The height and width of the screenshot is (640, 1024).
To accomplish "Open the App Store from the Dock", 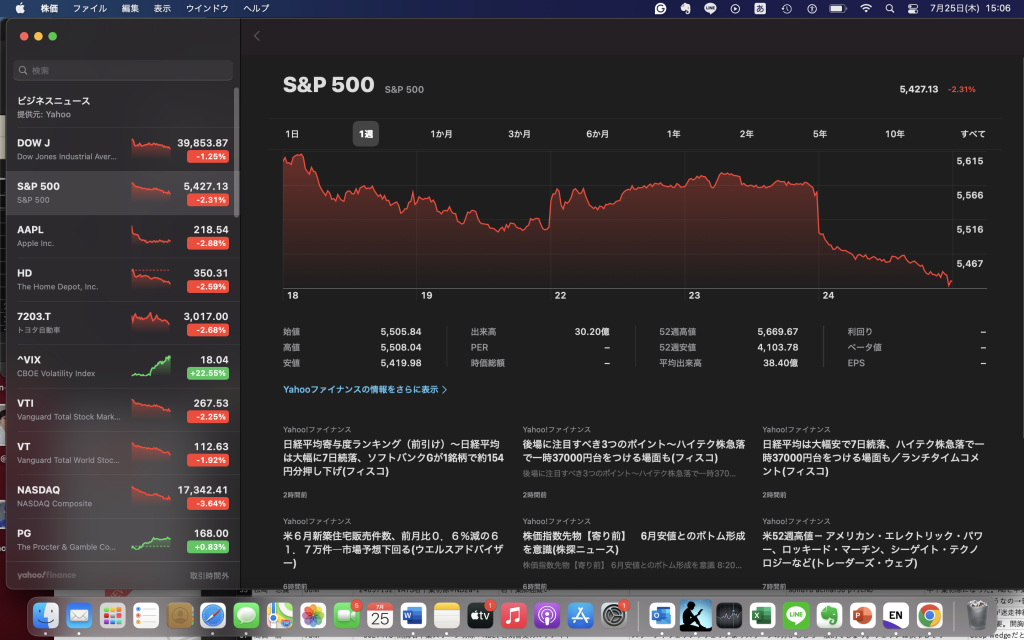I will [580, 617].
